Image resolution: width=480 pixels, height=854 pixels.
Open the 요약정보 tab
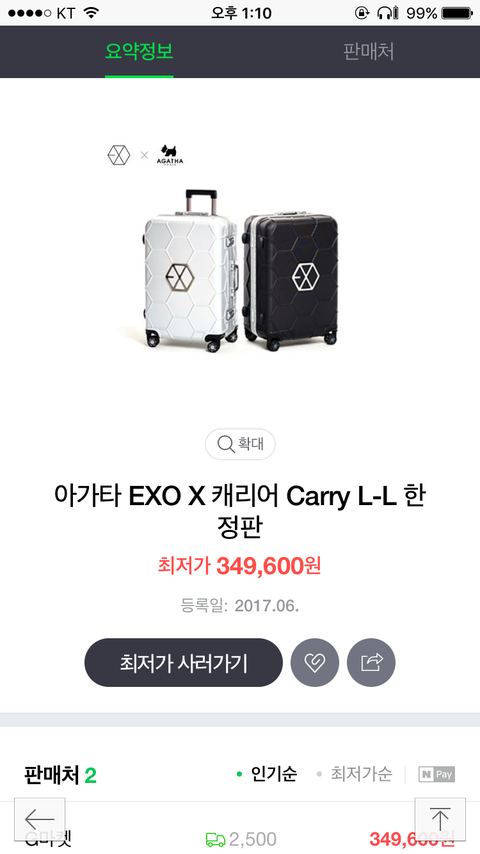pos(139,52)
